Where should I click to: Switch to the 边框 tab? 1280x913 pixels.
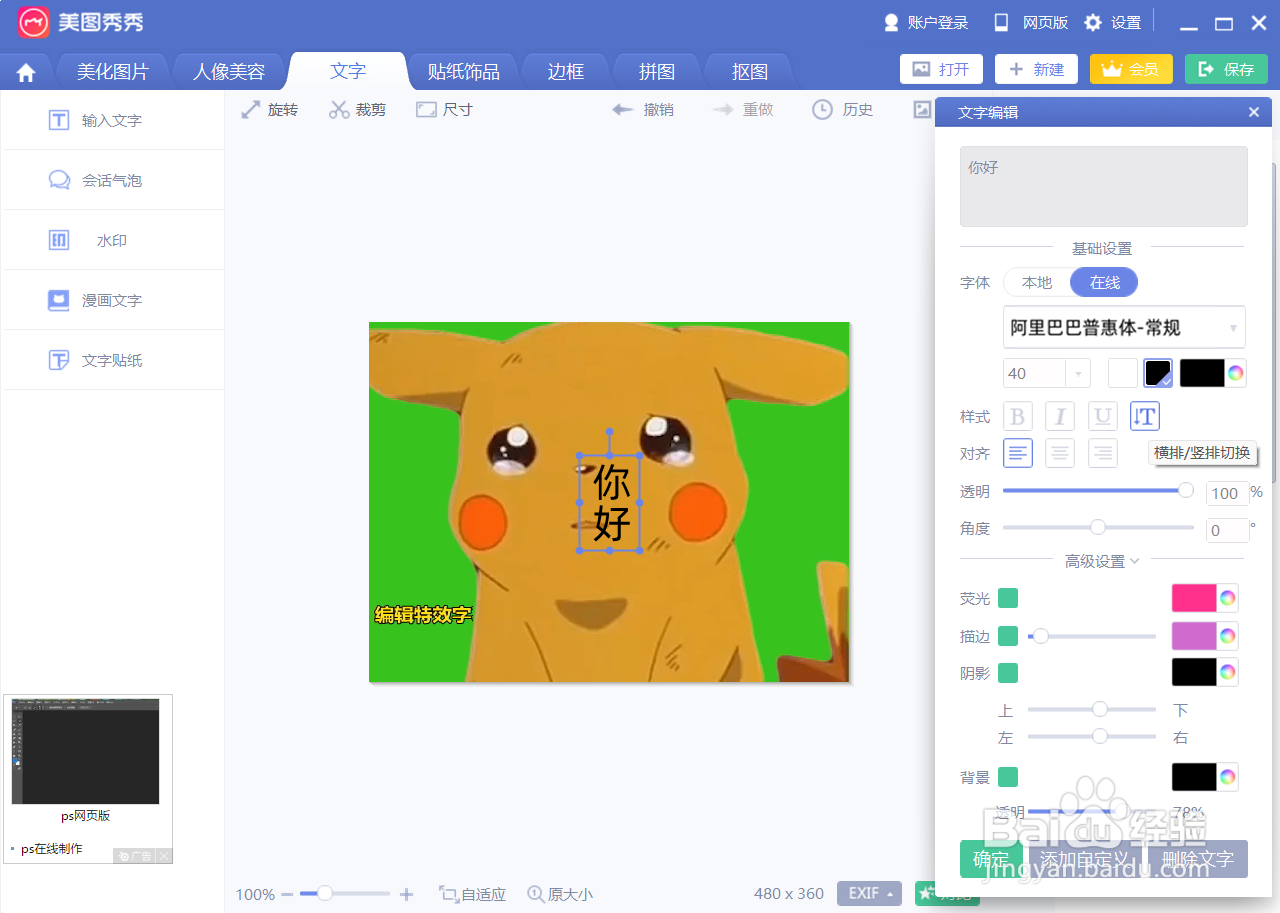tap(566, 71)
